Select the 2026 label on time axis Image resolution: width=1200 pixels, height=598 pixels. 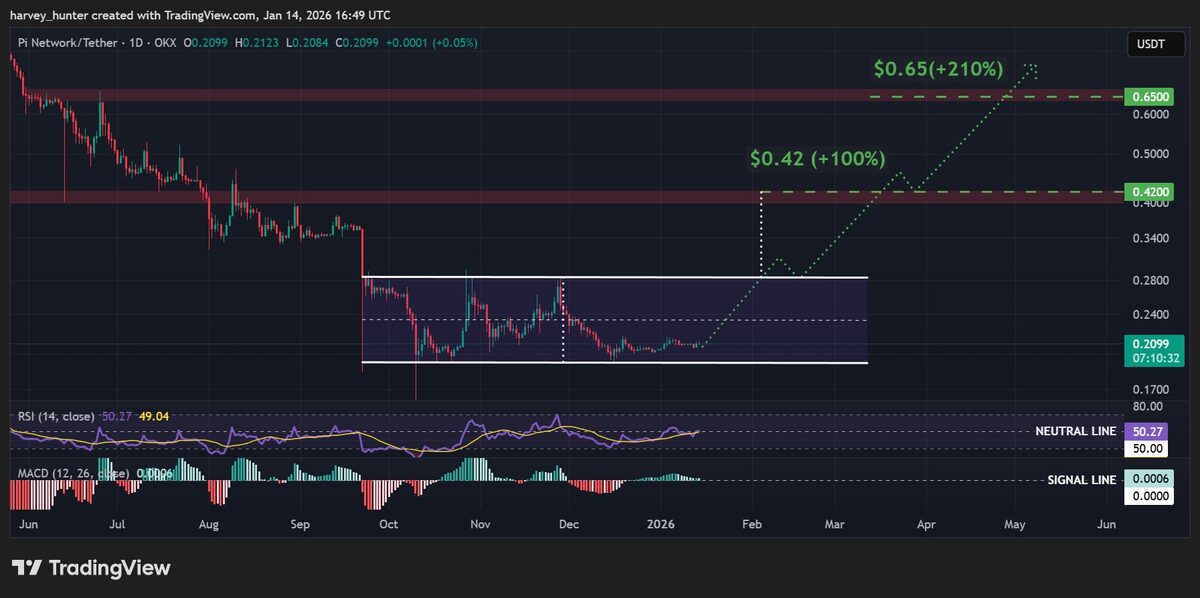tap(662, 524)
